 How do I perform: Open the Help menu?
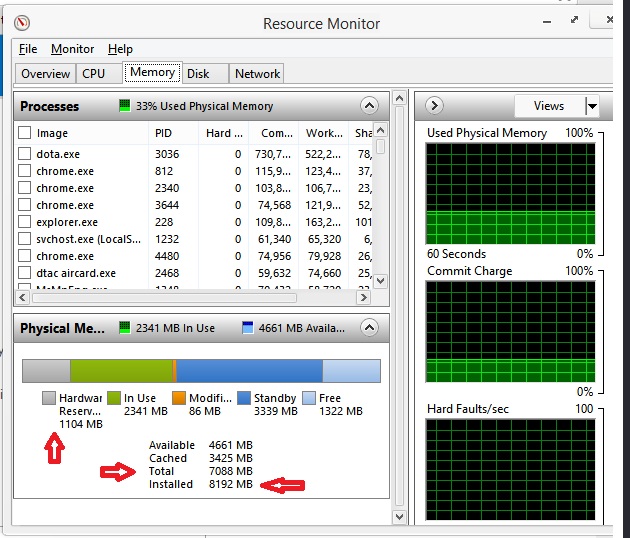(x=120, y=49)
